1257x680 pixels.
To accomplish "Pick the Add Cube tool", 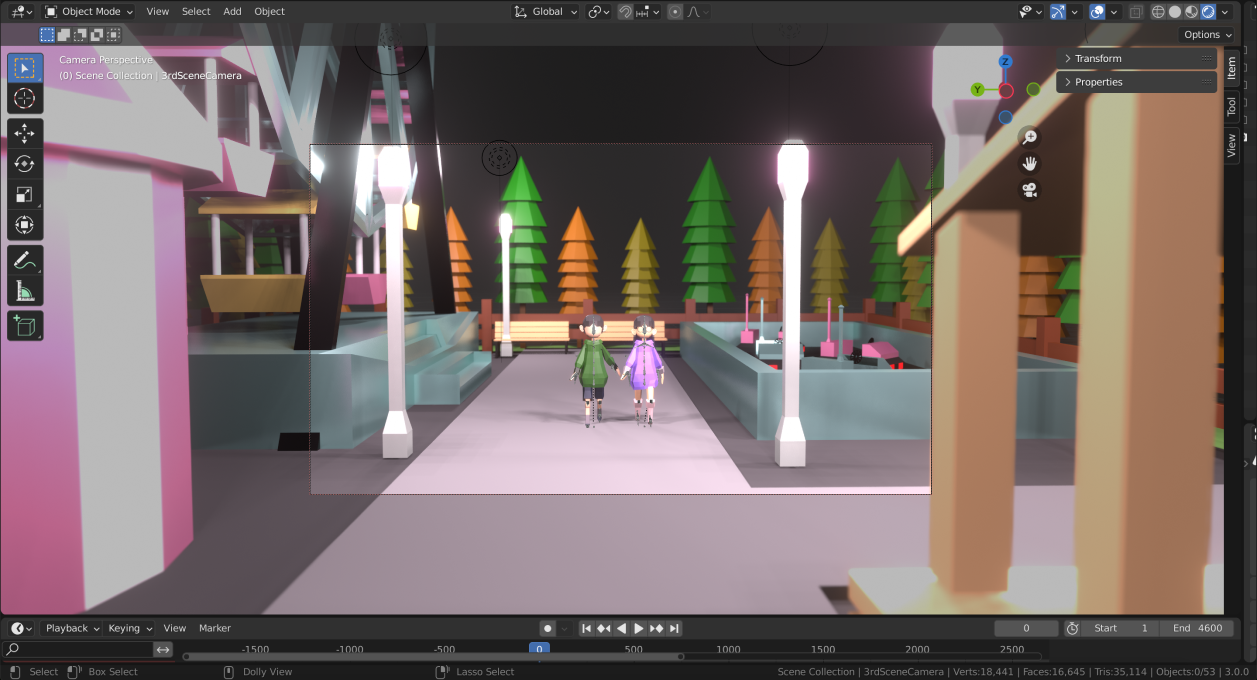I will click(x=25, y=326).
